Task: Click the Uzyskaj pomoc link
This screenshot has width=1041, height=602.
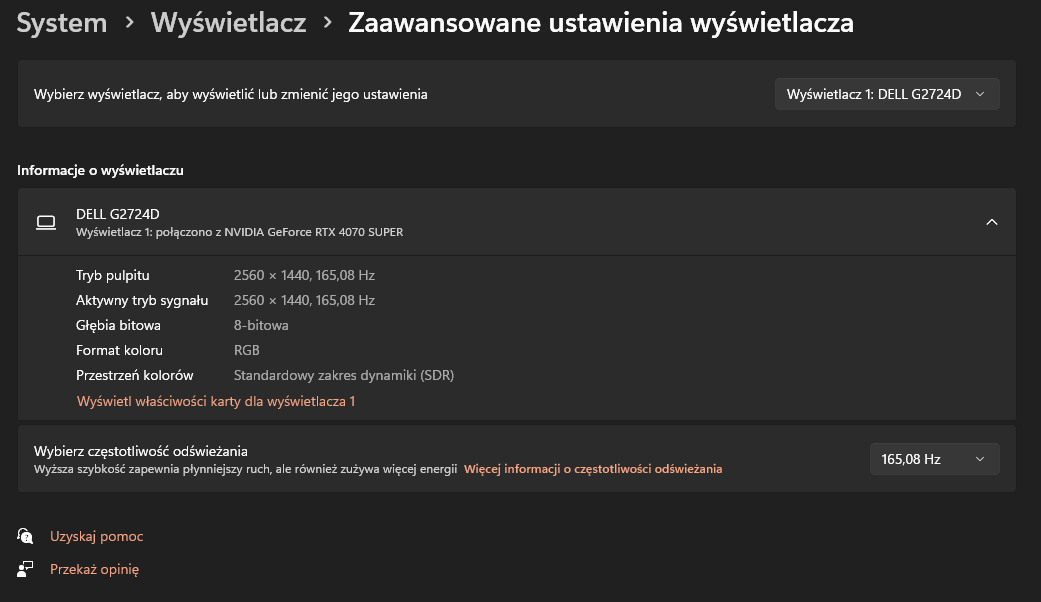Action: tap(96, 535)
